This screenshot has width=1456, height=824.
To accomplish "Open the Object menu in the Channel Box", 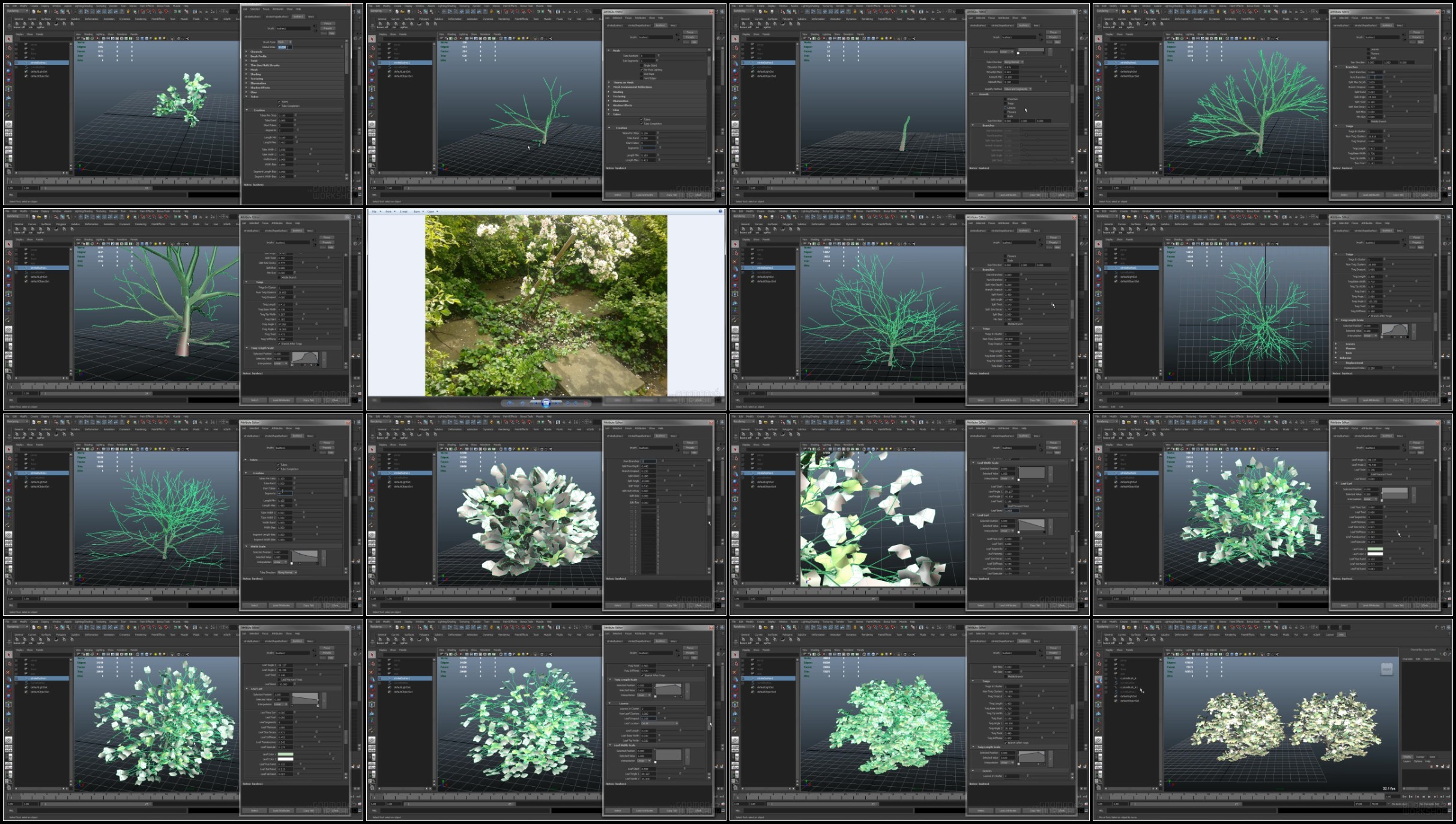I will coord(1427,659).
